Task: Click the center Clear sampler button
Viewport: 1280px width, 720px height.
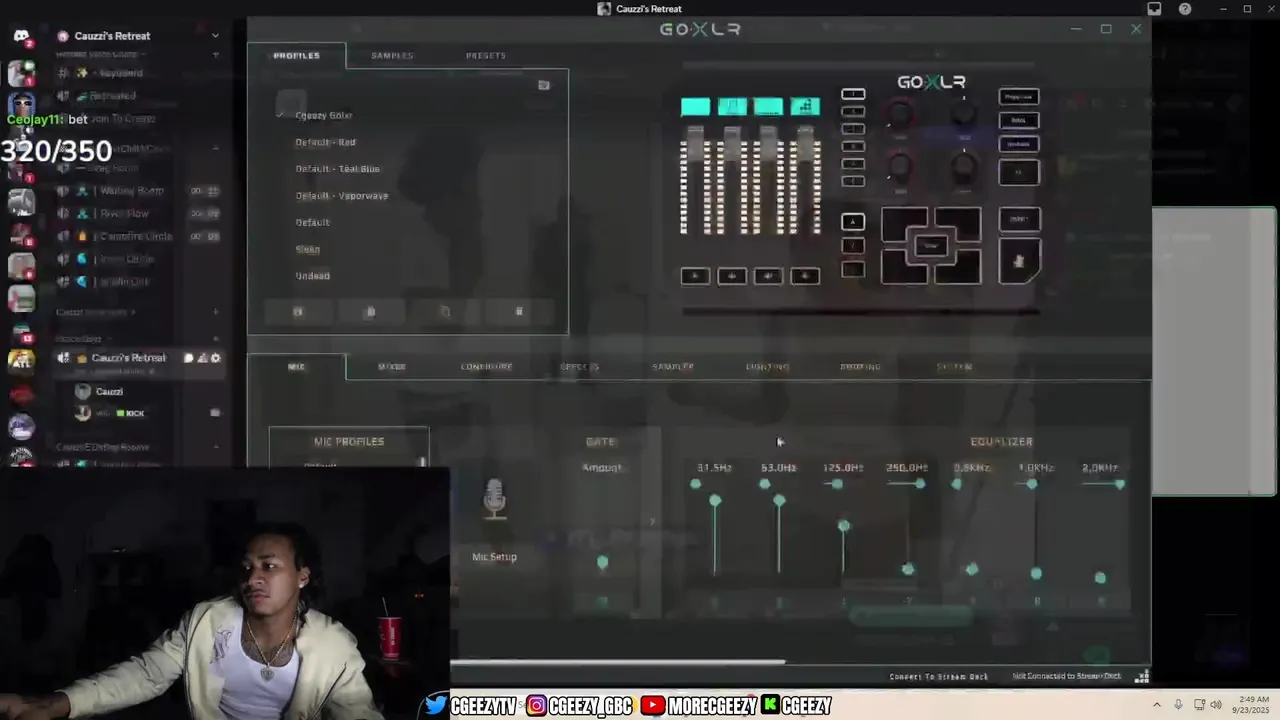Action: point(931,246)
